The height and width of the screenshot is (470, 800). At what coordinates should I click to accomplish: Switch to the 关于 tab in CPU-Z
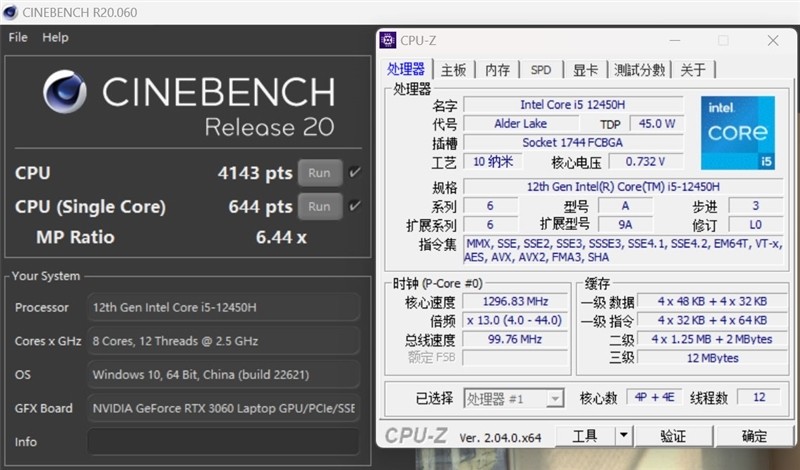pyautogui.click(x=693, y=70)
